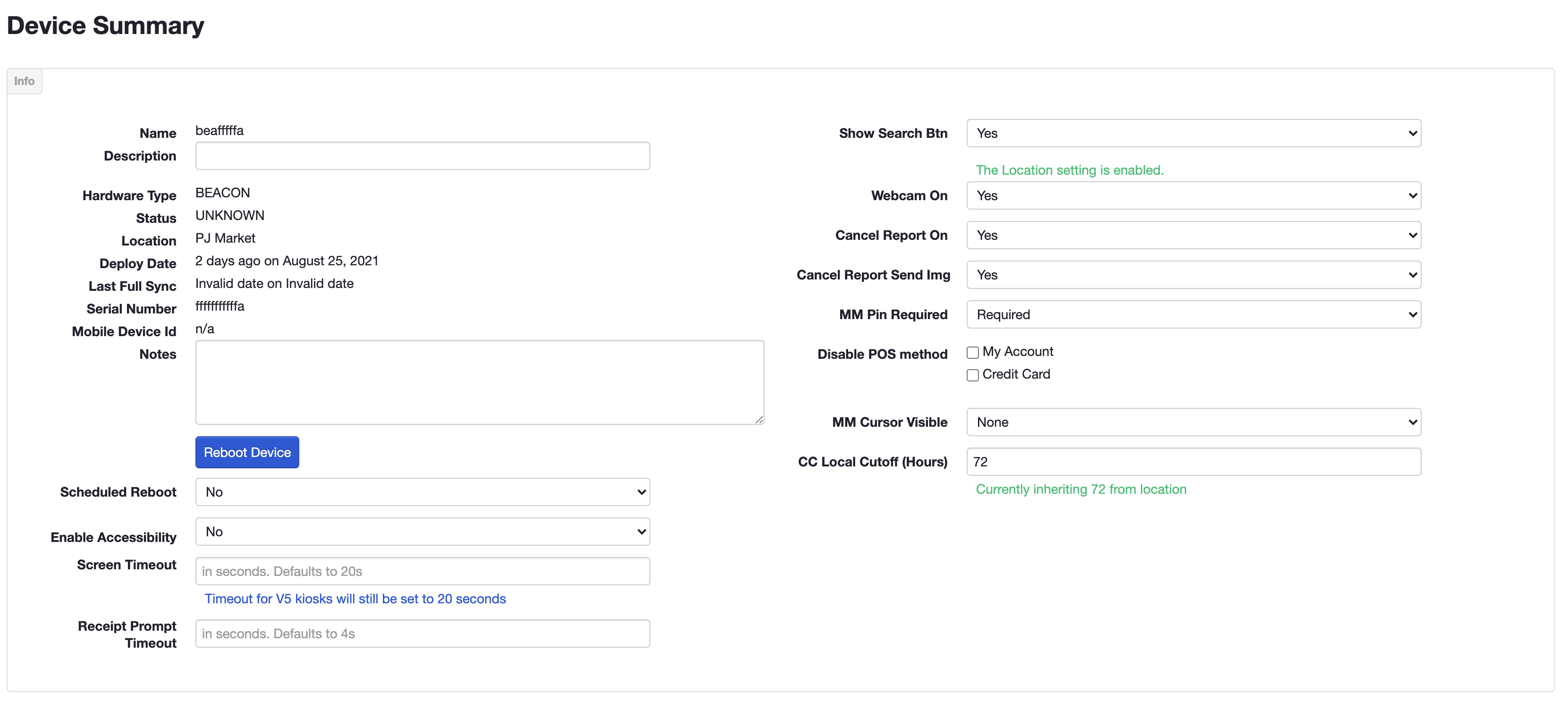Open the Cancel Report On dropdown
The width and height of the screenshot is (1568, 710).
point(1193,235)
